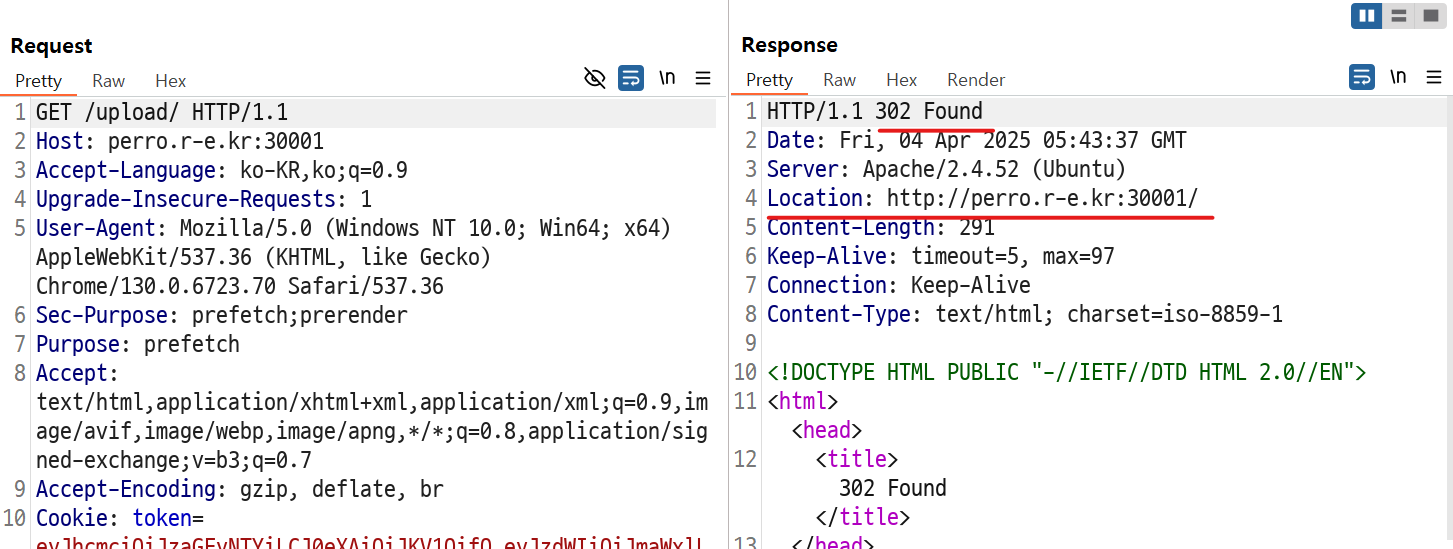Toggle \n newline display in Request panel
This screenshot has width=1453, height=549.
pyautogui.click(x=667, y=78)
